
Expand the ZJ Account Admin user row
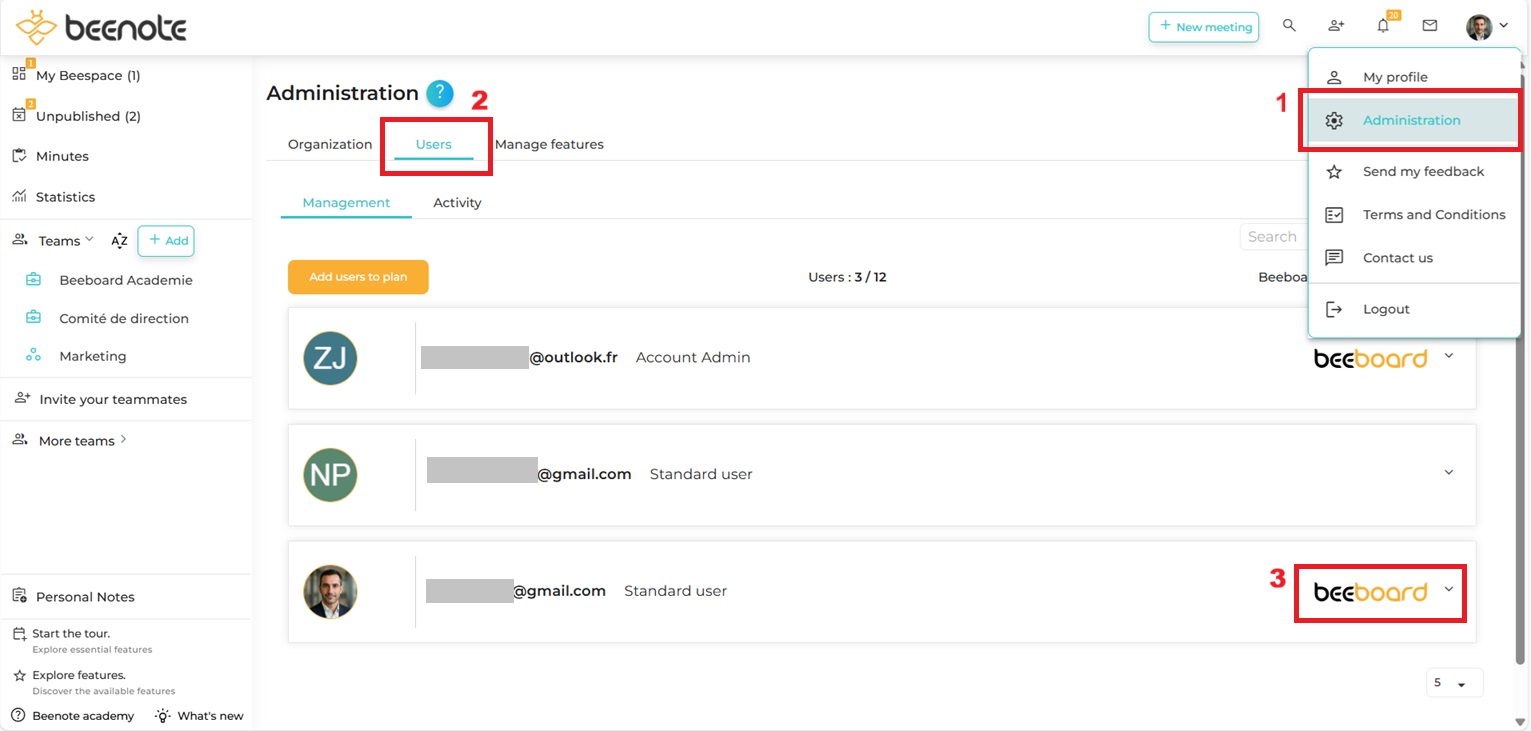coord(1449,357)
